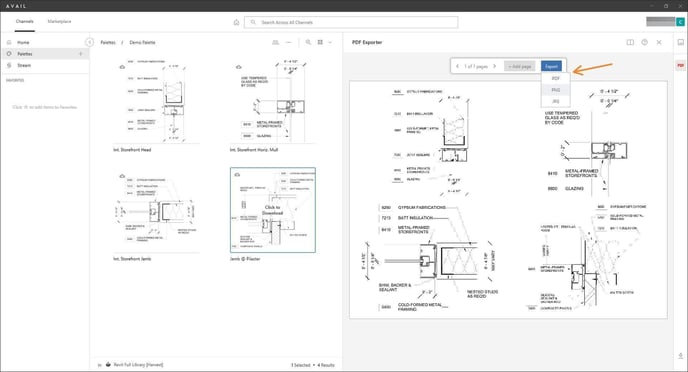Click the home icon beside search bar
The height and width of the screenshot is (372, 688).
236,22
